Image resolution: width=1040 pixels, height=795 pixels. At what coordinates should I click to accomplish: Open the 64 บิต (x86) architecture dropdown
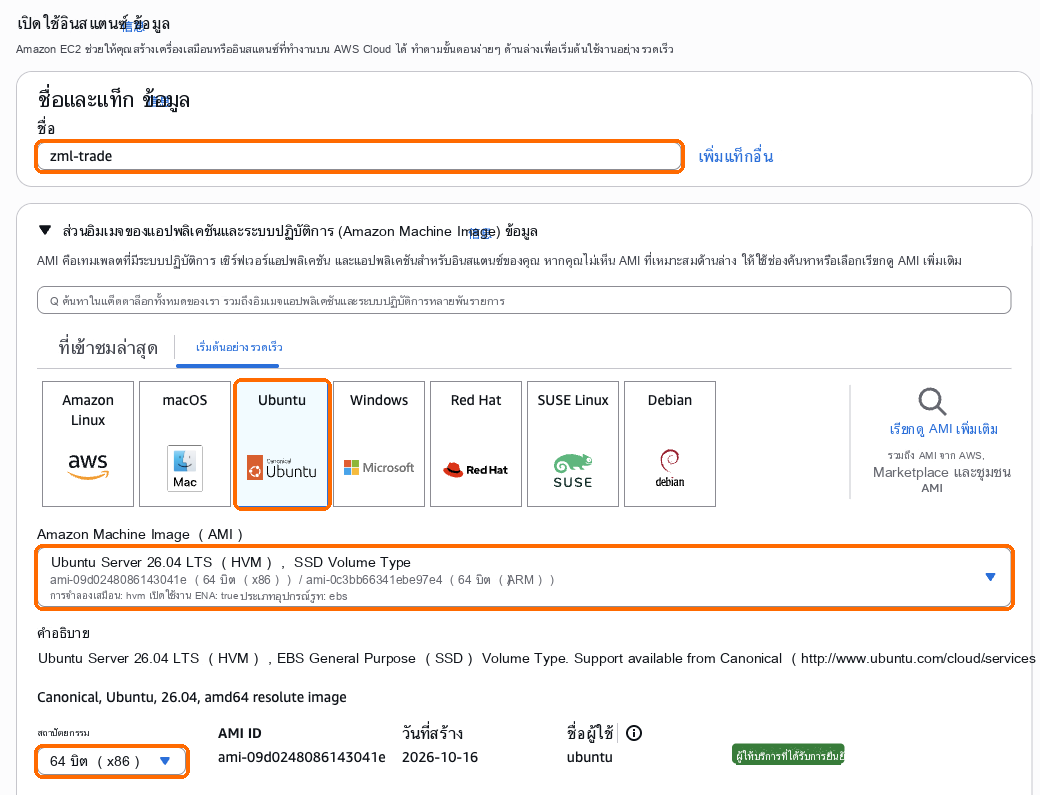pos(111,761)
